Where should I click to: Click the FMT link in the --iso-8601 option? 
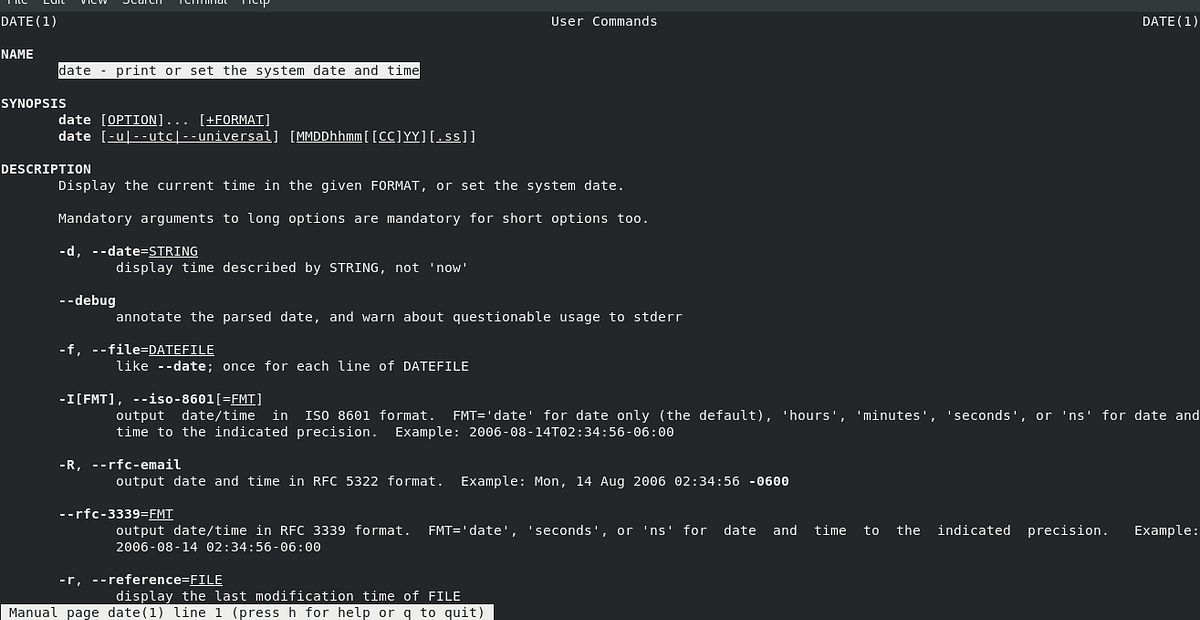pos(243,398)
